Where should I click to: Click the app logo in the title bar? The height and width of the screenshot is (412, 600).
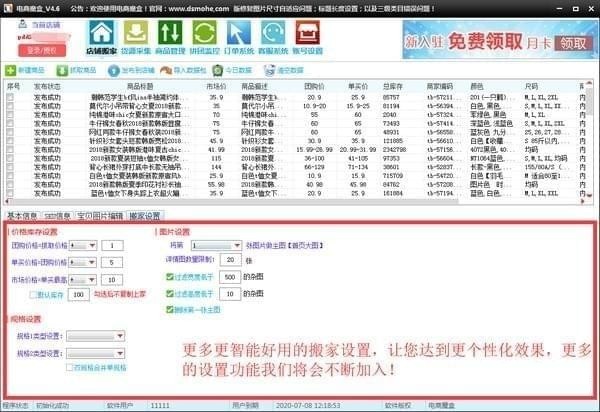(x=8, y=8)
